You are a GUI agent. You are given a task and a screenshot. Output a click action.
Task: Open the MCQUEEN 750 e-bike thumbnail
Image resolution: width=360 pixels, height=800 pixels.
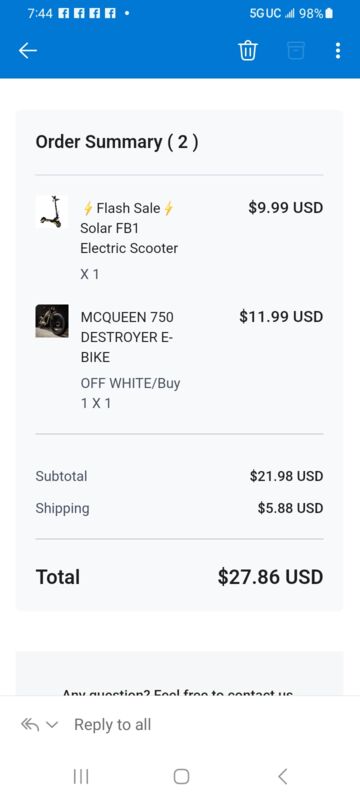tap(52, 321)
